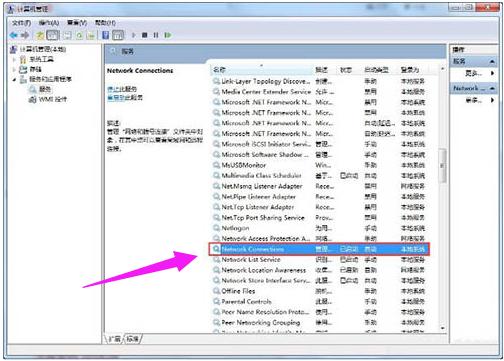Screen dimensions: 504x361
Task: Click the 重启动此服务 link
Action: (125, 98)
